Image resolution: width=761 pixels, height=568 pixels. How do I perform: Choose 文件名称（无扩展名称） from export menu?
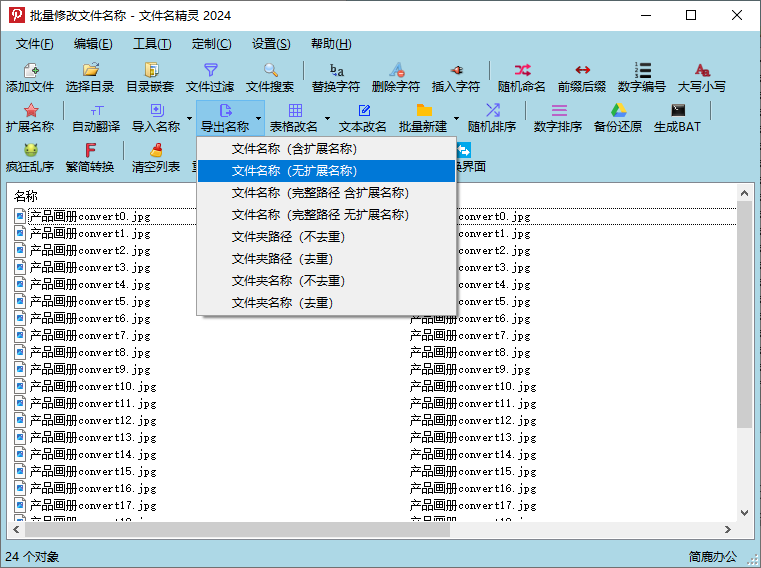tap(294, 171)
